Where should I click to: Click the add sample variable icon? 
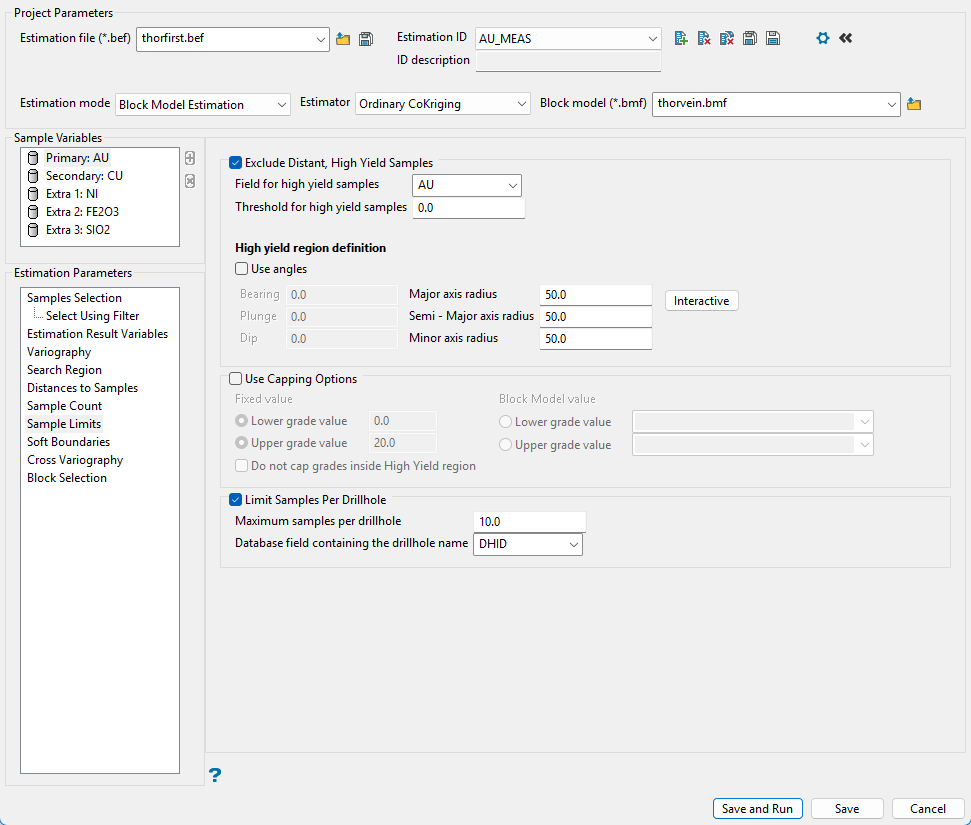tap(190, 158)
